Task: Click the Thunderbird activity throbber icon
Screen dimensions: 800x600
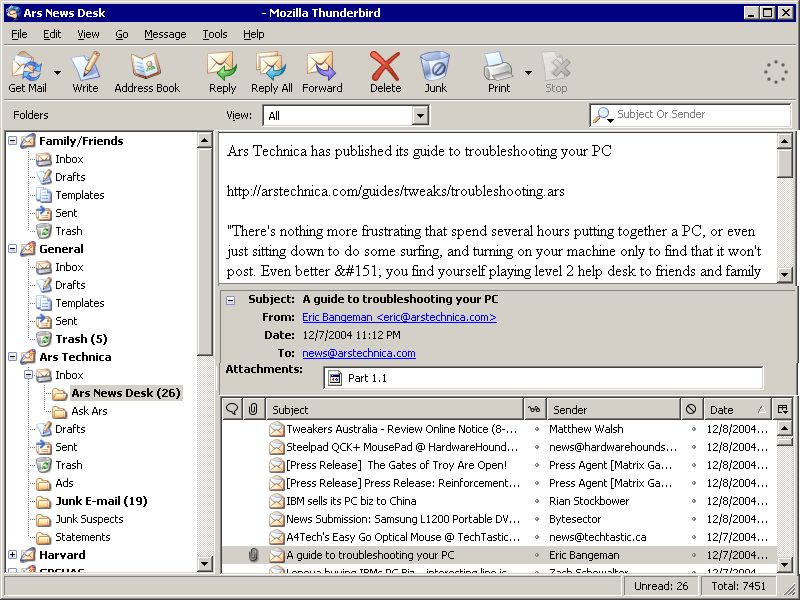Action: pos(776,72)
